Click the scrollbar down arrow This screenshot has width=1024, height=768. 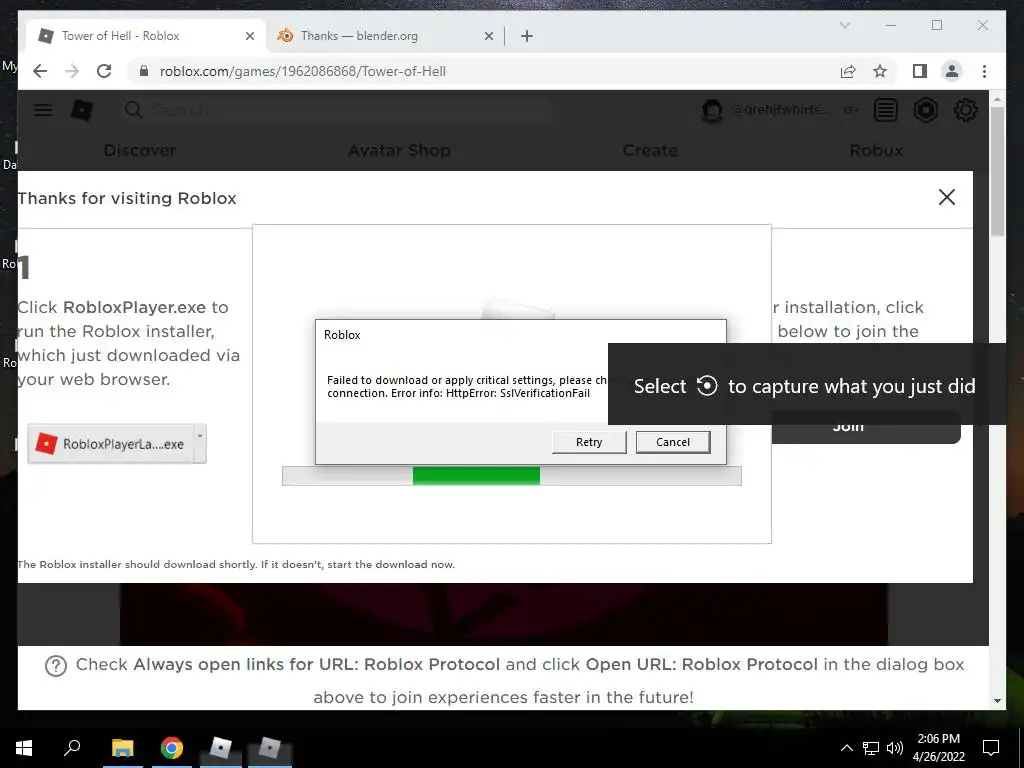[x=997, y=701]
